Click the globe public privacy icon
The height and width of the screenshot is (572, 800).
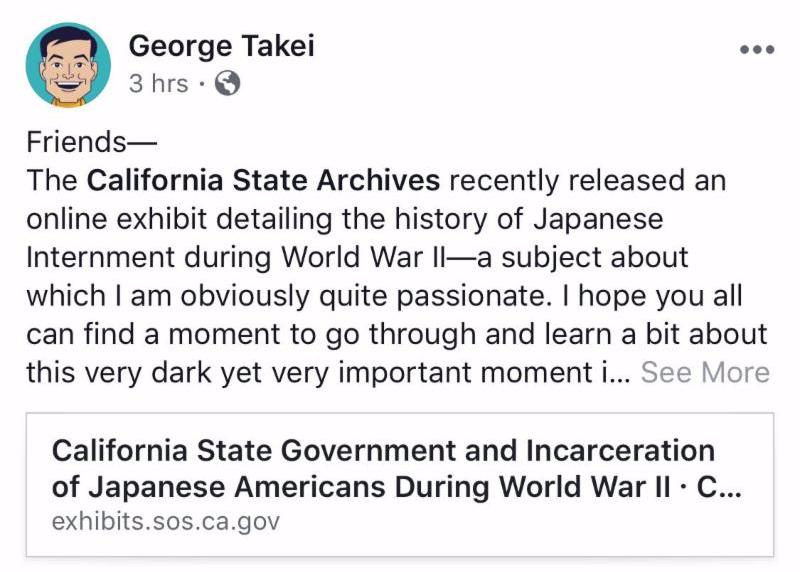click(x=228, y=83)
